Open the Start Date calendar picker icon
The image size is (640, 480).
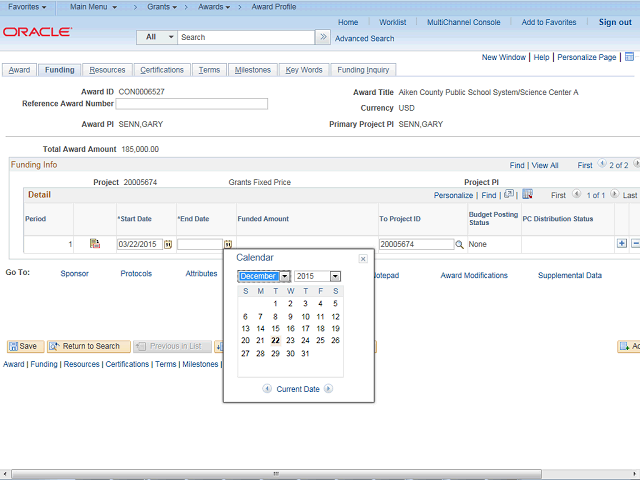[168, 244]
